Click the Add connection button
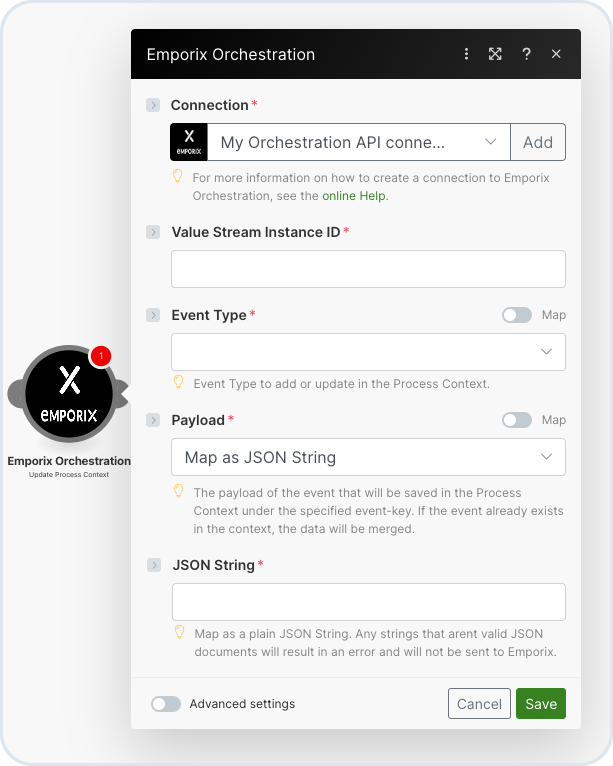The width and height of the screenshot is (613, 766). point(538,142)
